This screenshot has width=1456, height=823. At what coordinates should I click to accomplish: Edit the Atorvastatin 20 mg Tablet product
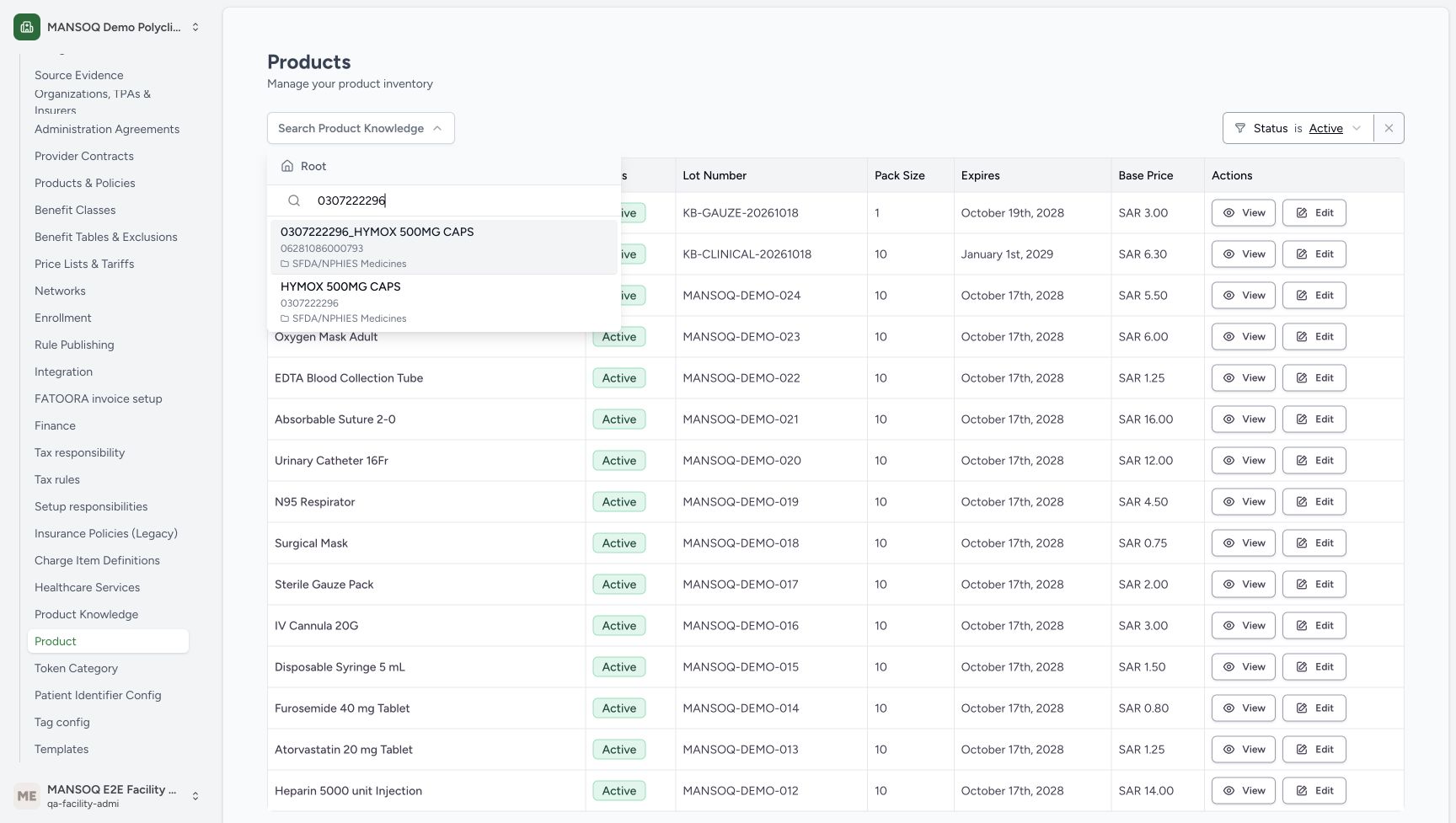[1314, 750]
